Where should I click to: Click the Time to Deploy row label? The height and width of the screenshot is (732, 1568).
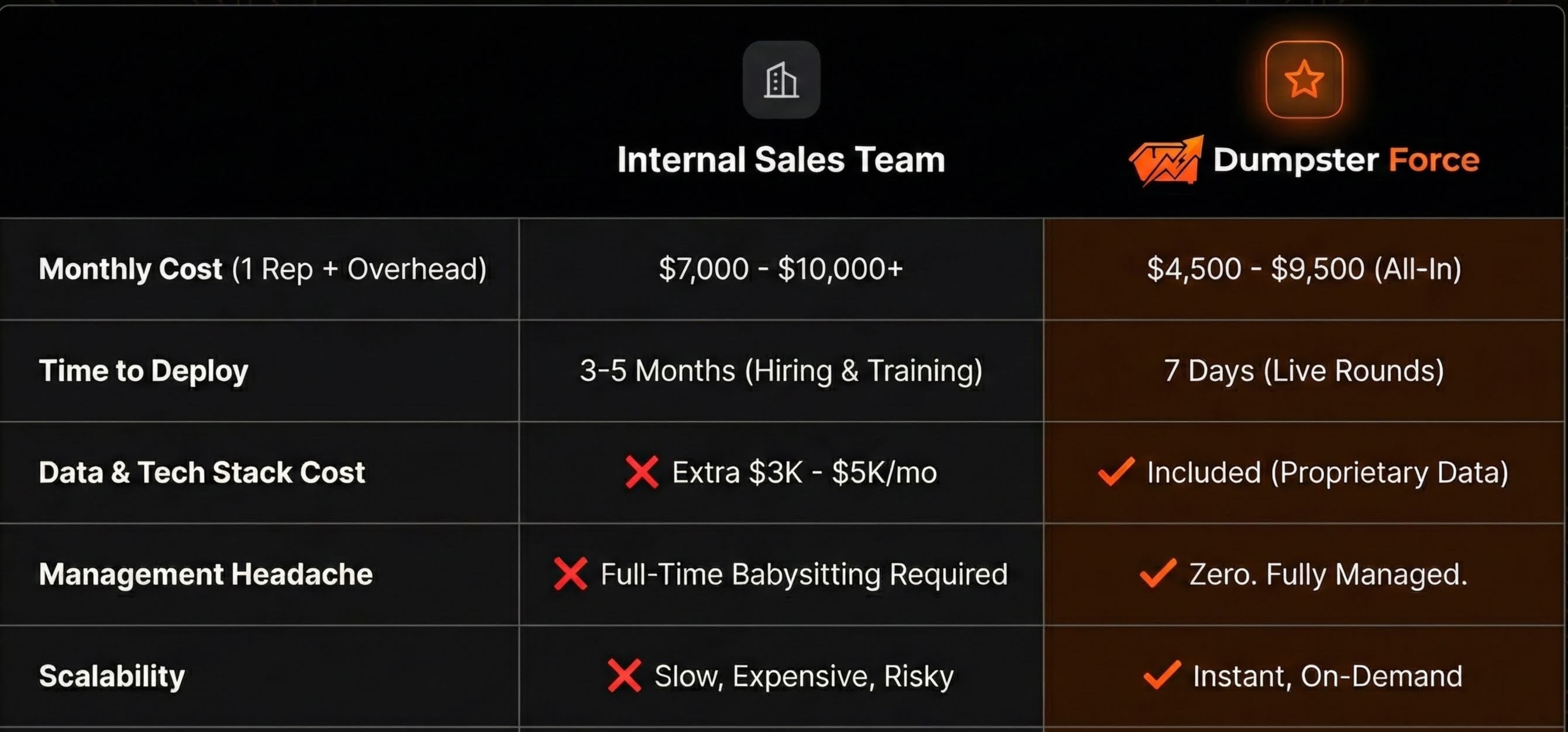(144, 370)
